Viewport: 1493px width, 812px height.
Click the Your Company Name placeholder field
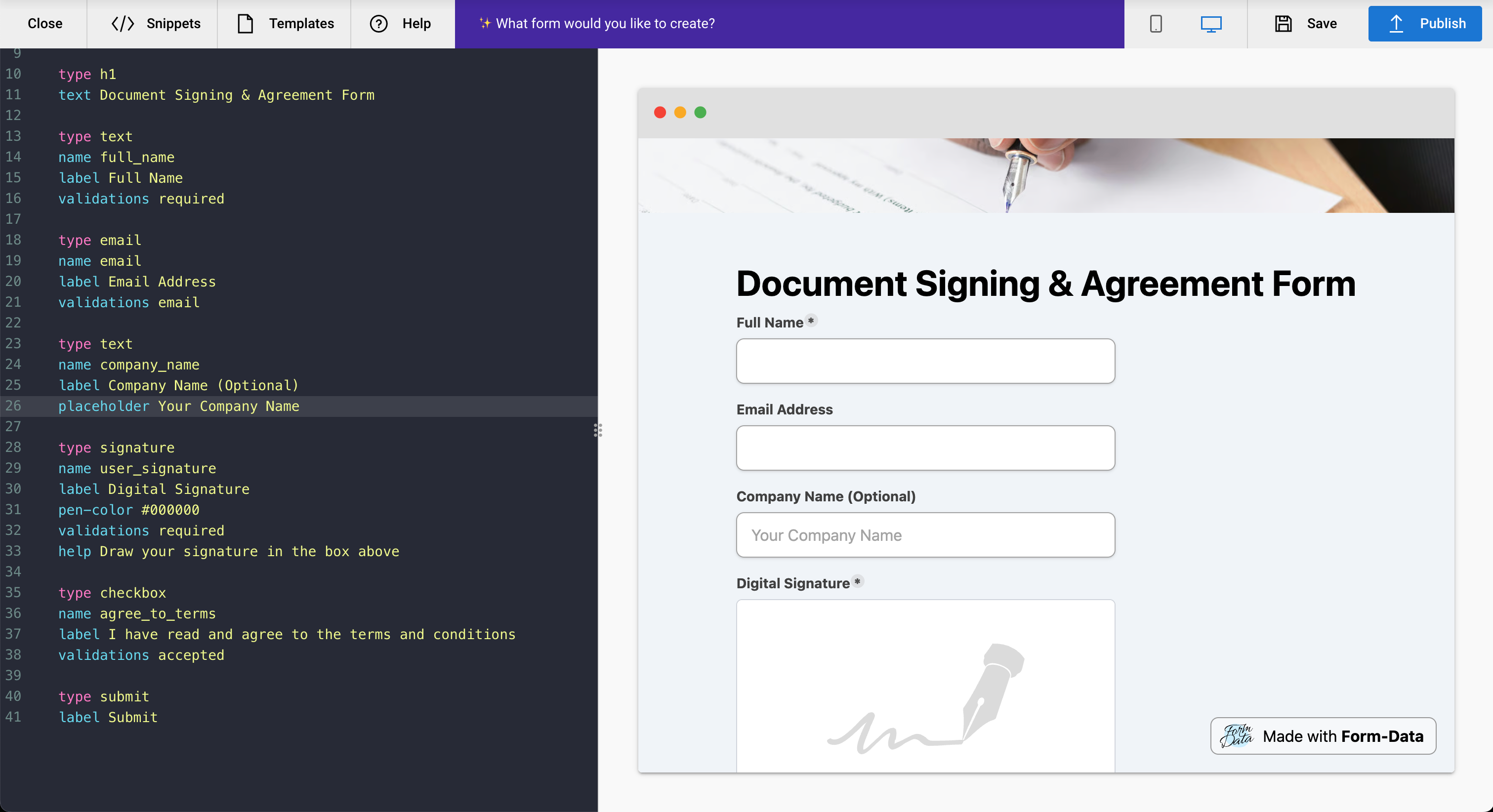click(x=924, y=535)
